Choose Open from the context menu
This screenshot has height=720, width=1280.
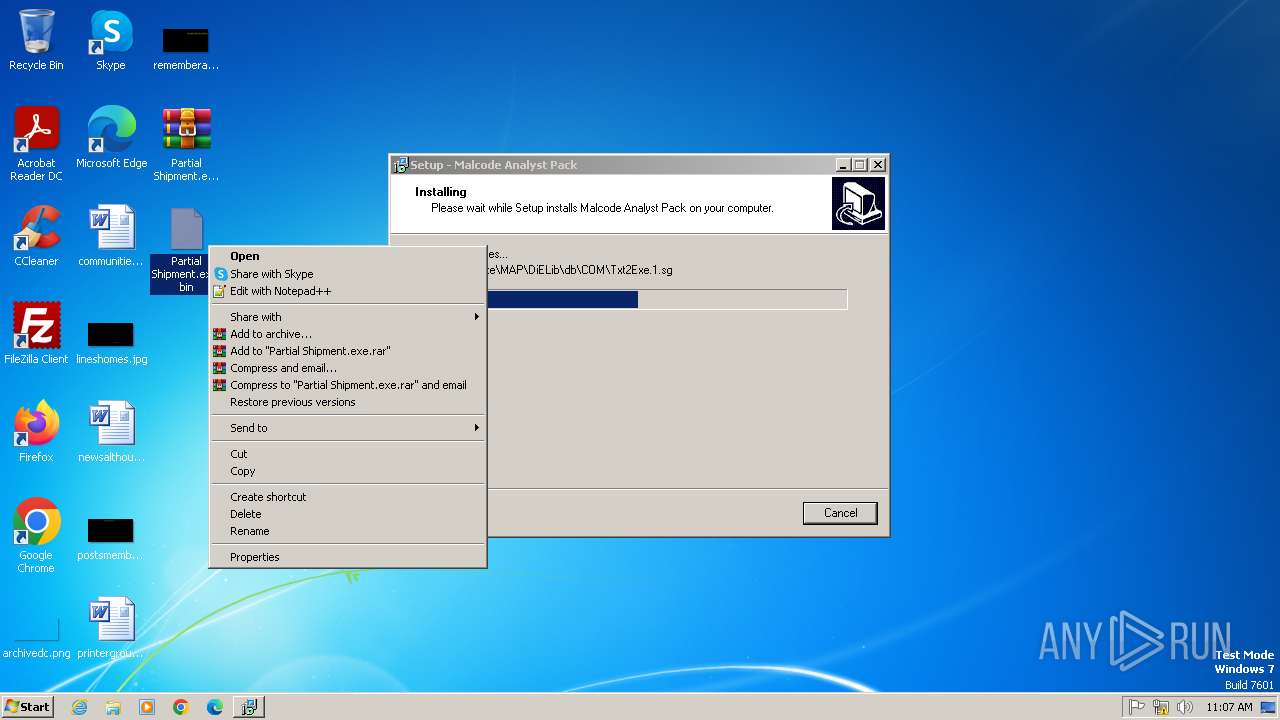(x=347, y=256)
